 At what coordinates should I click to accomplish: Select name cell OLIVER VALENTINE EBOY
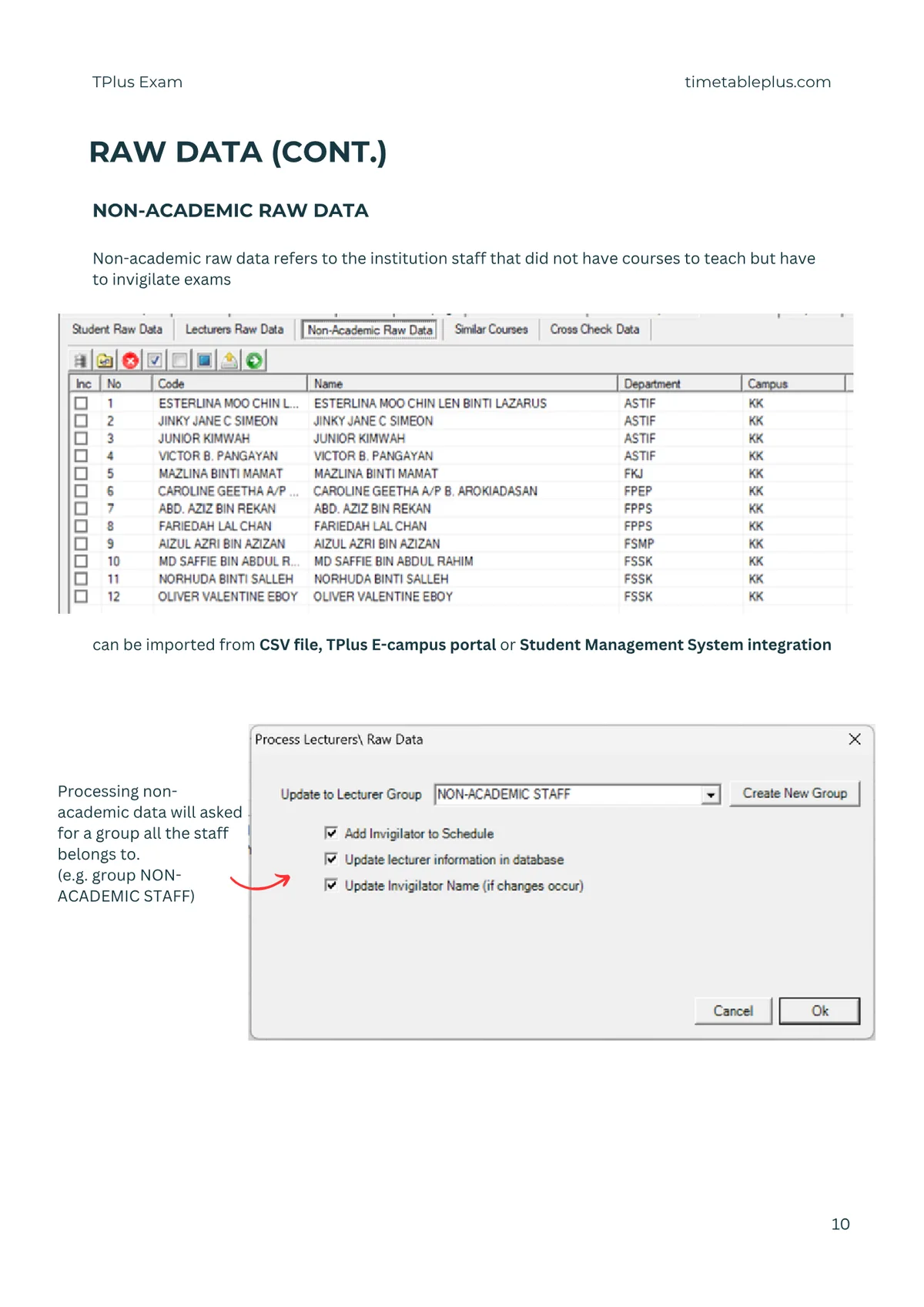coord(383,597)
